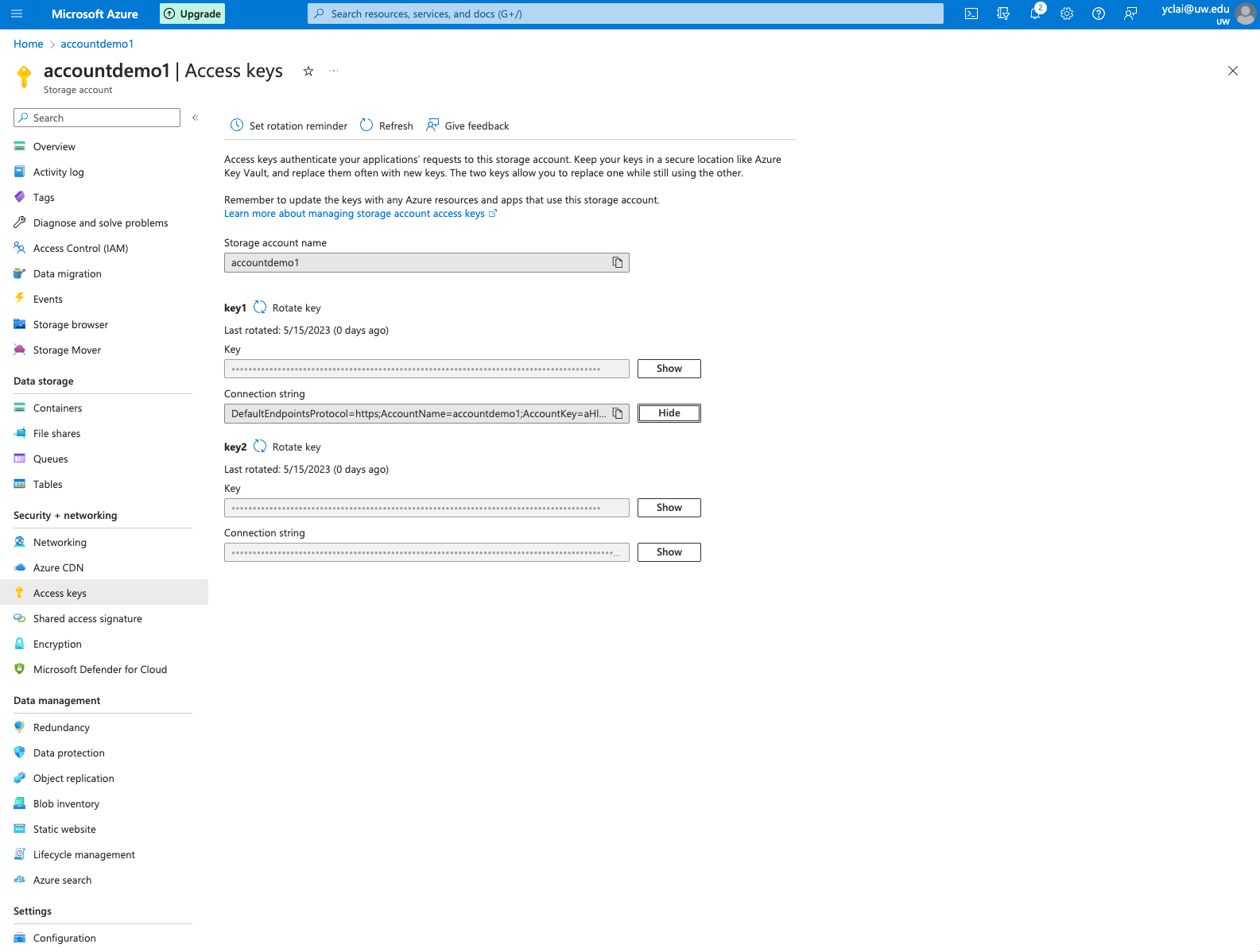Rotate key2
1260x952 pixels.
[287, 447]
